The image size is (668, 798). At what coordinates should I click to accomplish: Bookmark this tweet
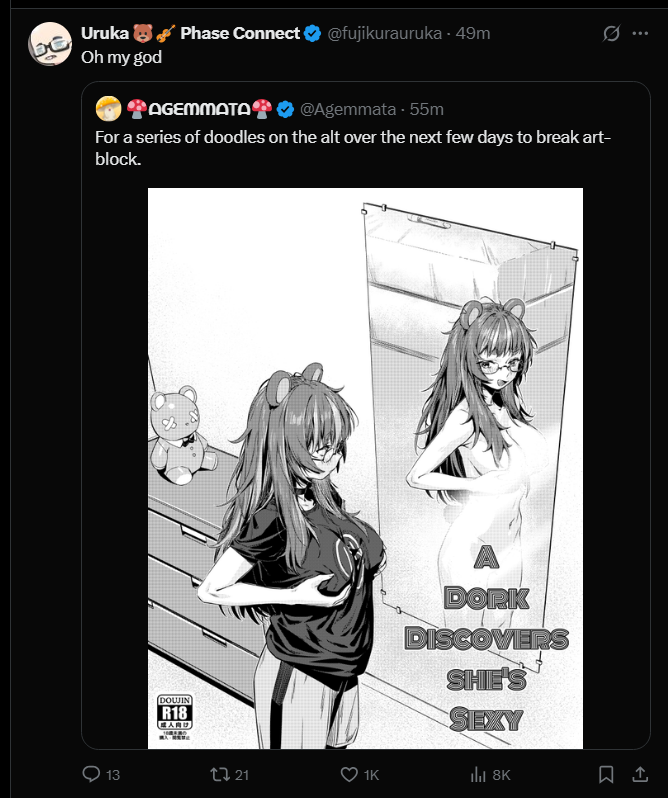[606, 774]
